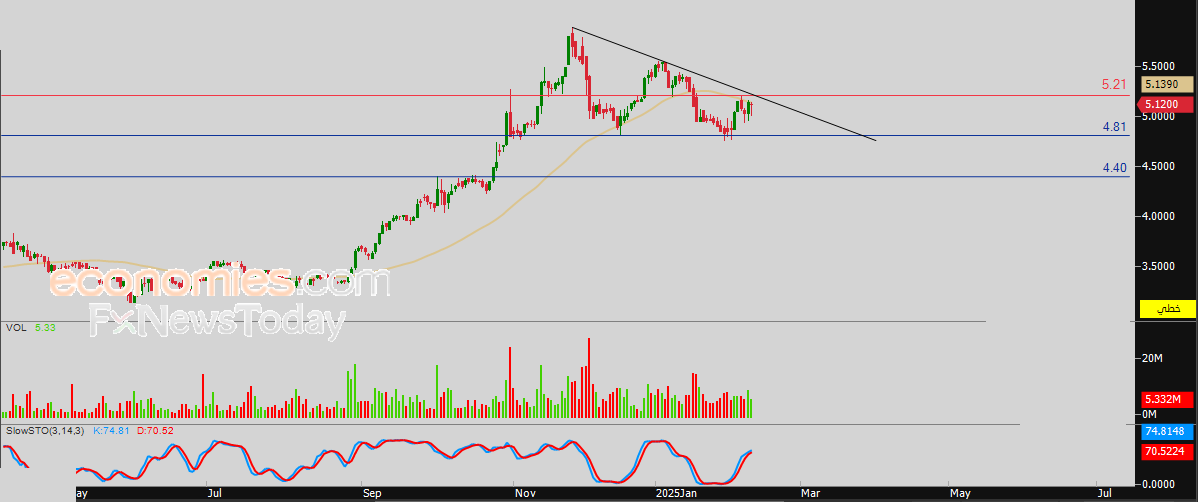
Task: Click the blue 74.8148 stochastic tag
Action: [x=1167, y=432]
